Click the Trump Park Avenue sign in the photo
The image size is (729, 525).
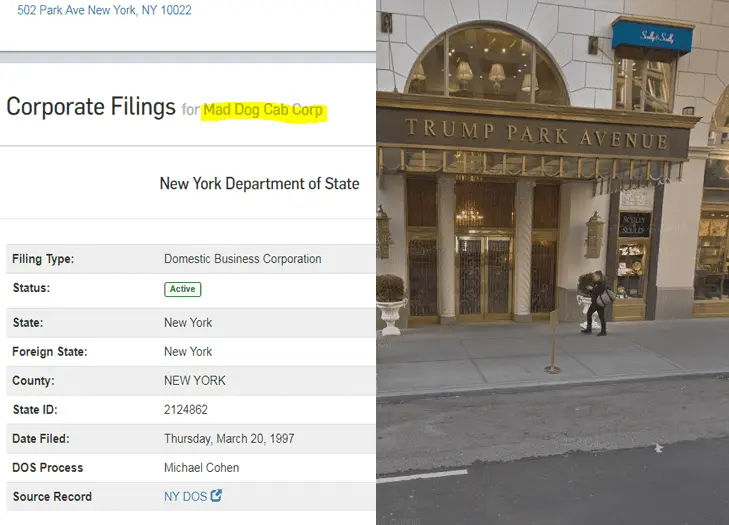coord(537,134)
